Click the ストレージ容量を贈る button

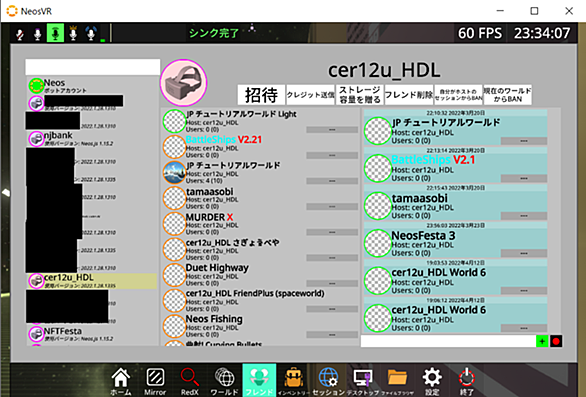[x=360, y=95]
